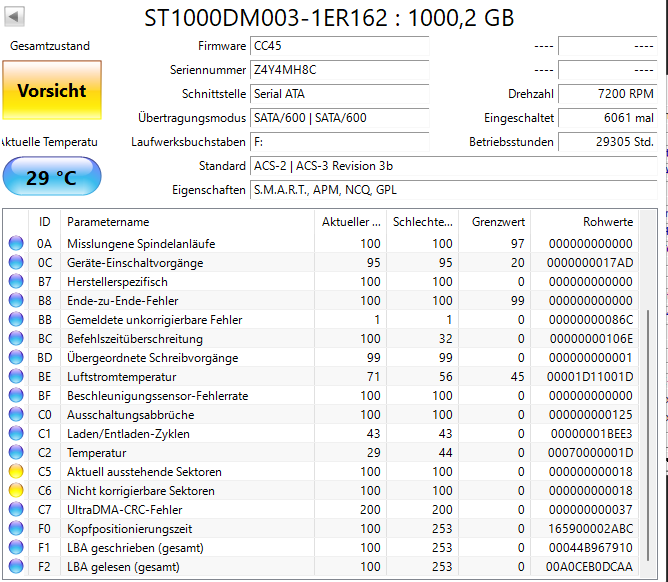
Task: Click the raw value 165900002ABC
Action: coord(590,528)
